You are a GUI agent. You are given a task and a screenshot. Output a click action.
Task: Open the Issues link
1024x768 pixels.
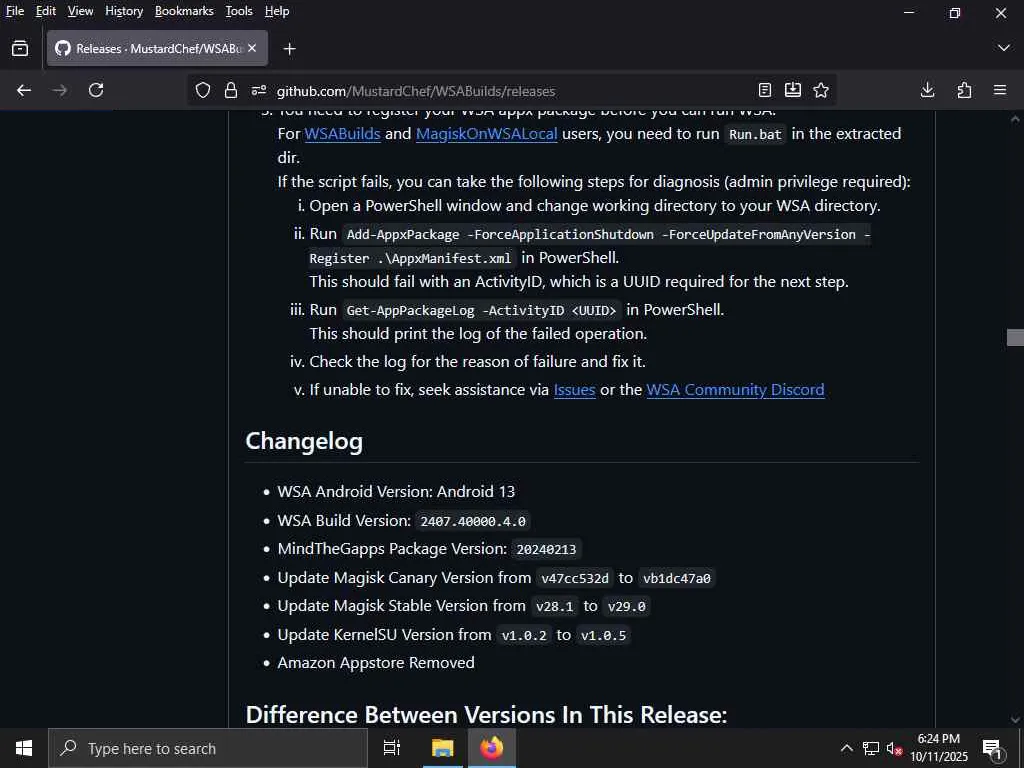(574, 390)
